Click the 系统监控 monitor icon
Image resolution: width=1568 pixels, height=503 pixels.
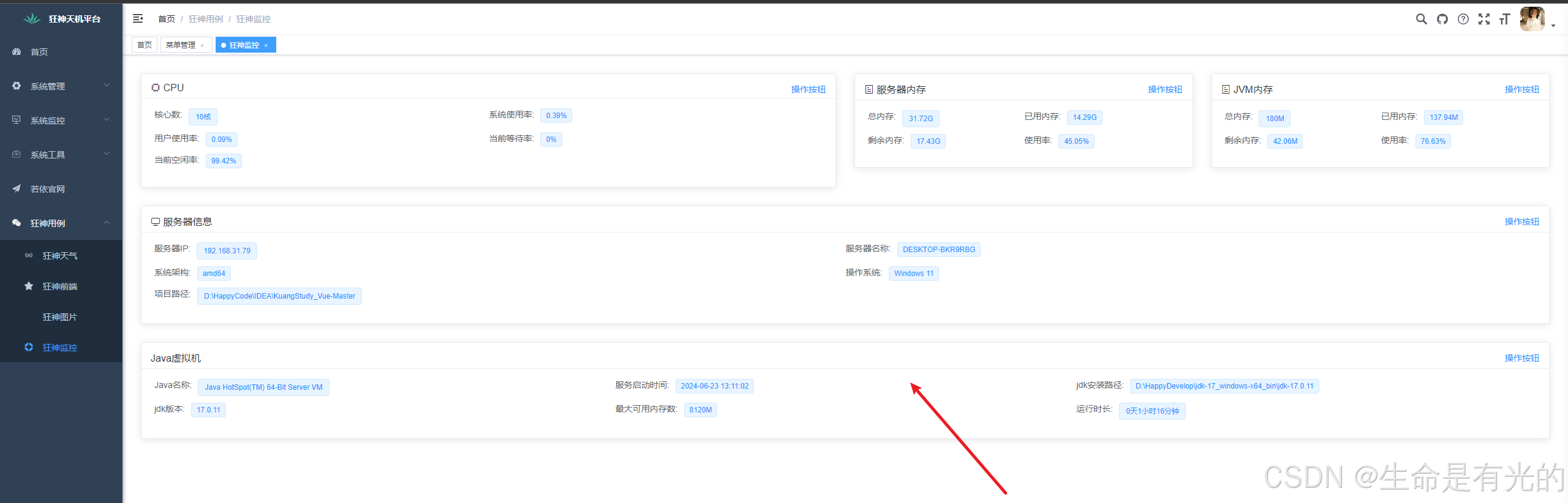point(17,121)
